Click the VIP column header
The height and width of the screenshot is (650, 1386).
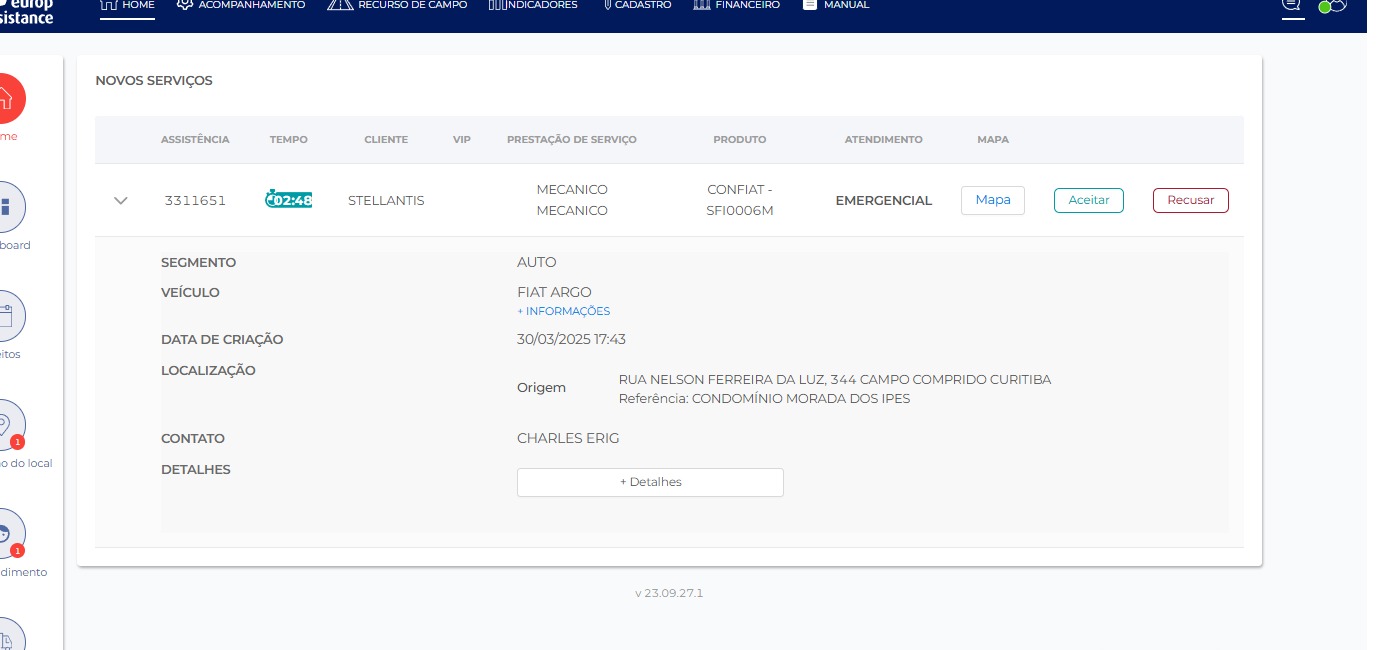point(462,140)
